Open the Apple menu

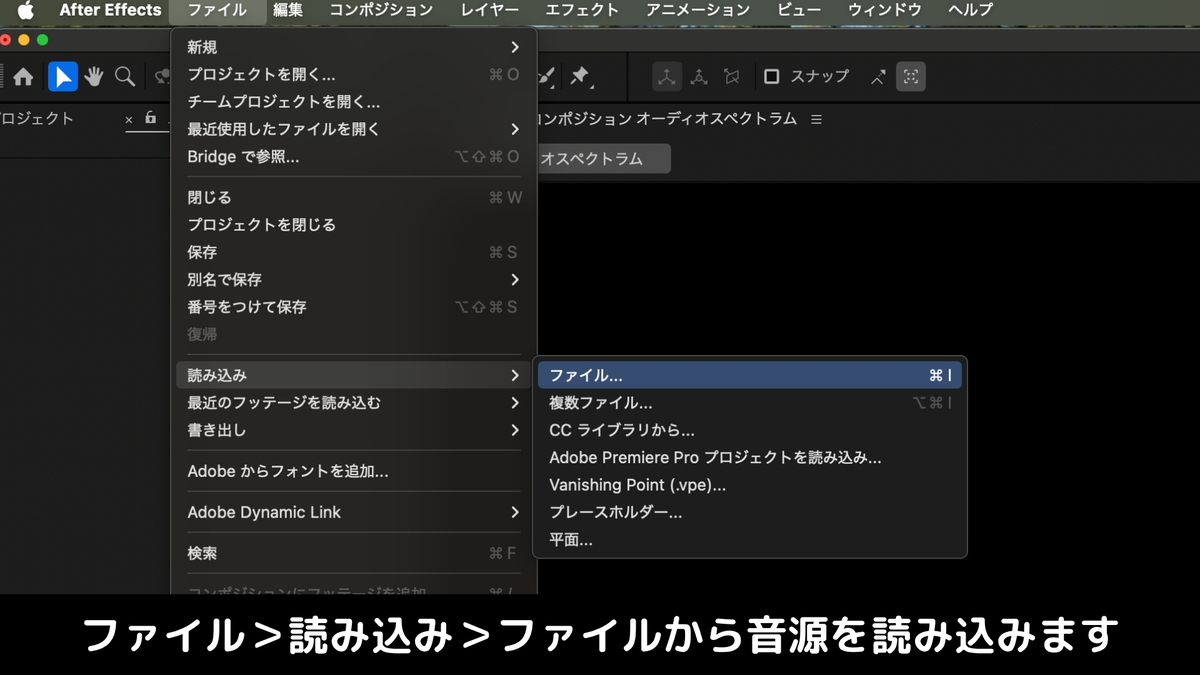tap(25, 10)
